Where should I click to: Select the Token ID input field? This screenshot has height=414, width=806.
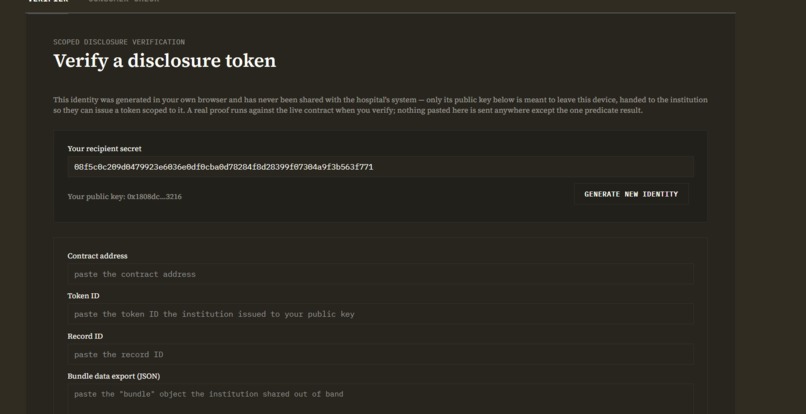pos(380,314)
